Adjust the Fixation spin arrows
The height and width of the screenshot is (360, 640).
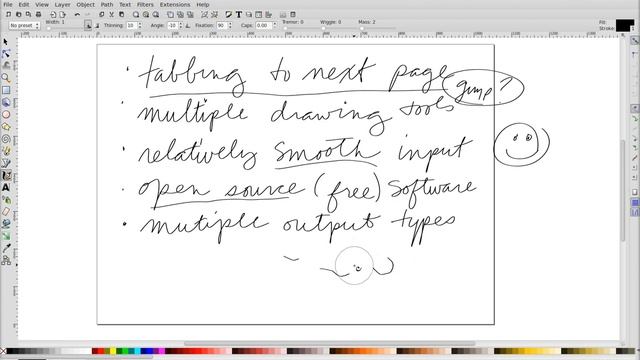point(230,25)
